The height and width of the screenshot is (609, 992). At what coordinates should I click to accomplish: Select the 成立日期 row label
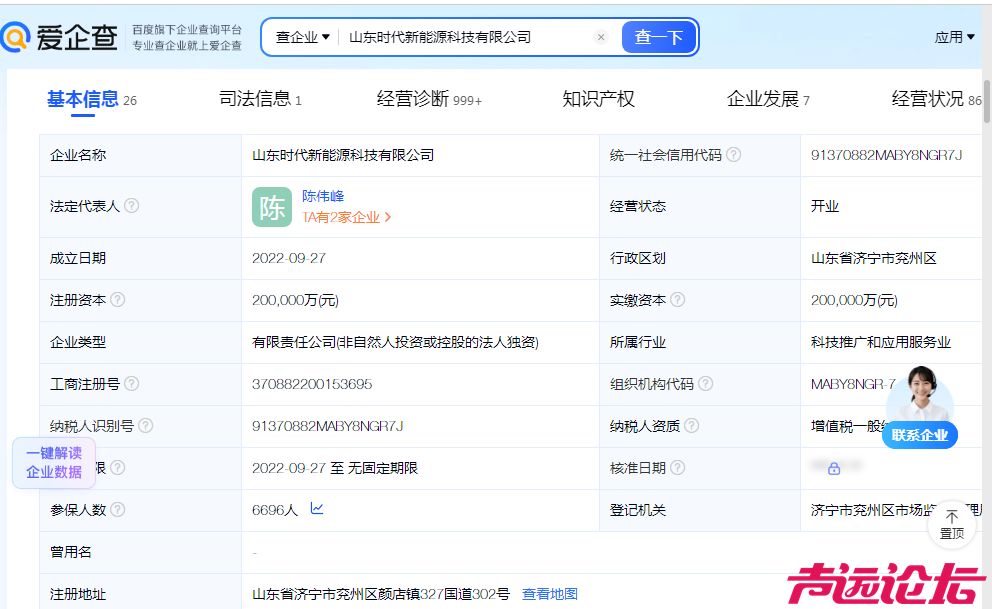click(78, 258)
